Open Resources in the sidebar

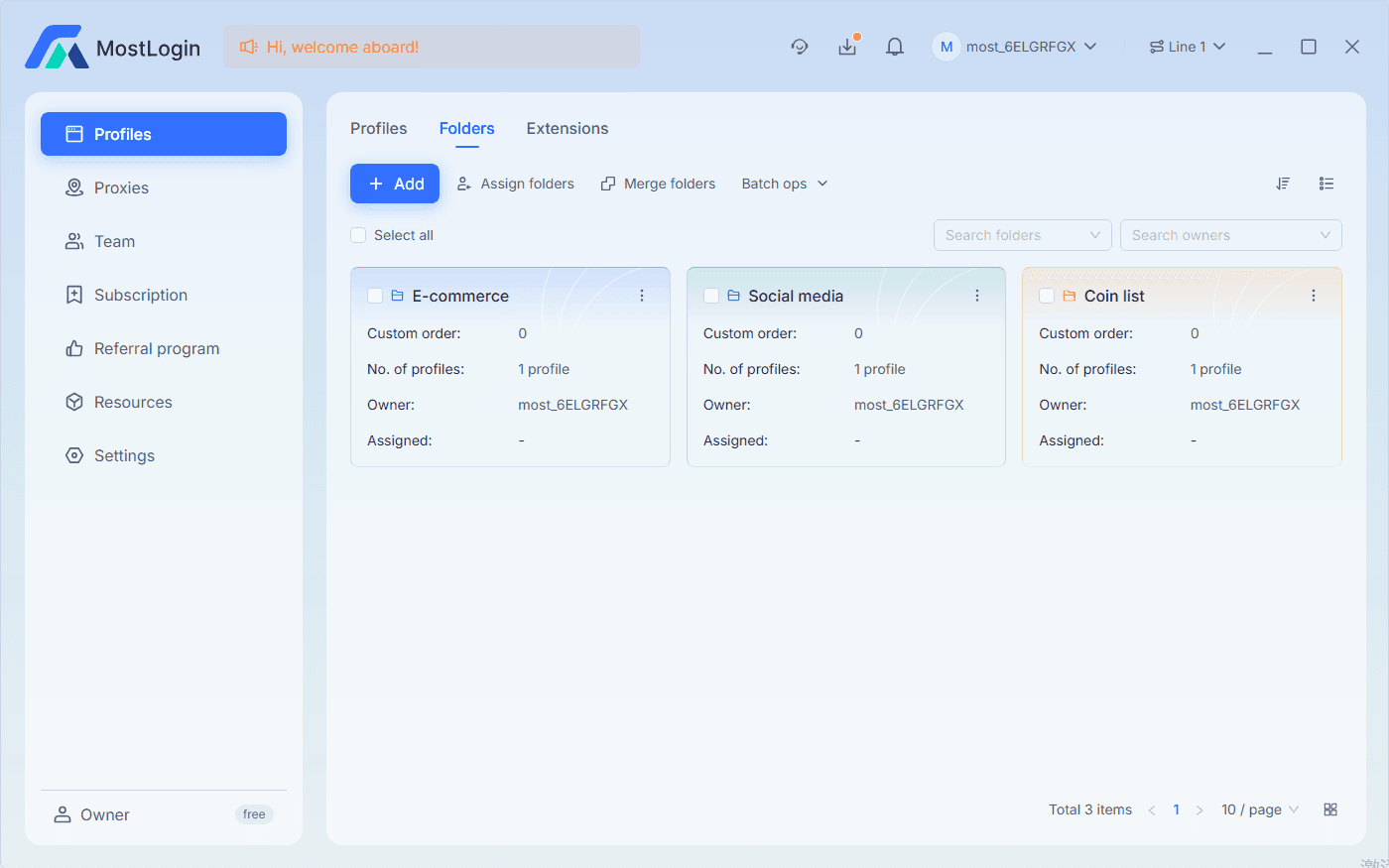[164, 402]
